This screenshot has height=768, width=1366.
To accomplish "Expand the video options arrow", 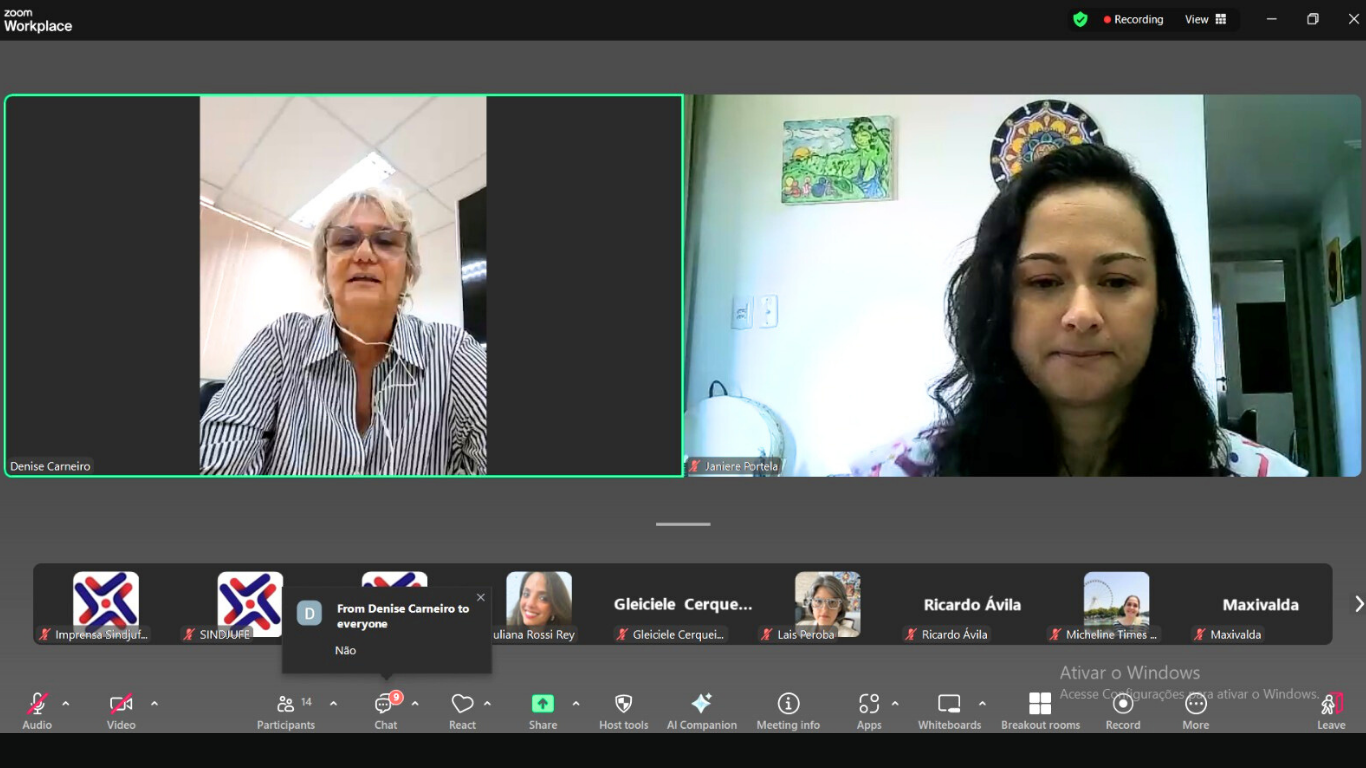I will 154,703.
